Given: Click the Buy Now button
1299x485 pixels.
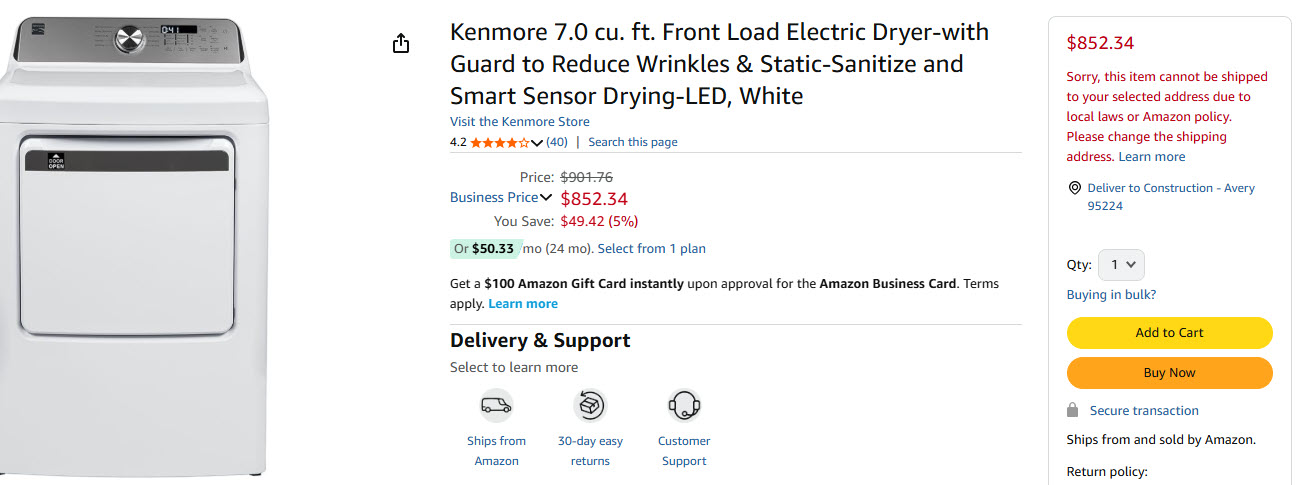Looking at the screenshot, I should [1169, 373].
